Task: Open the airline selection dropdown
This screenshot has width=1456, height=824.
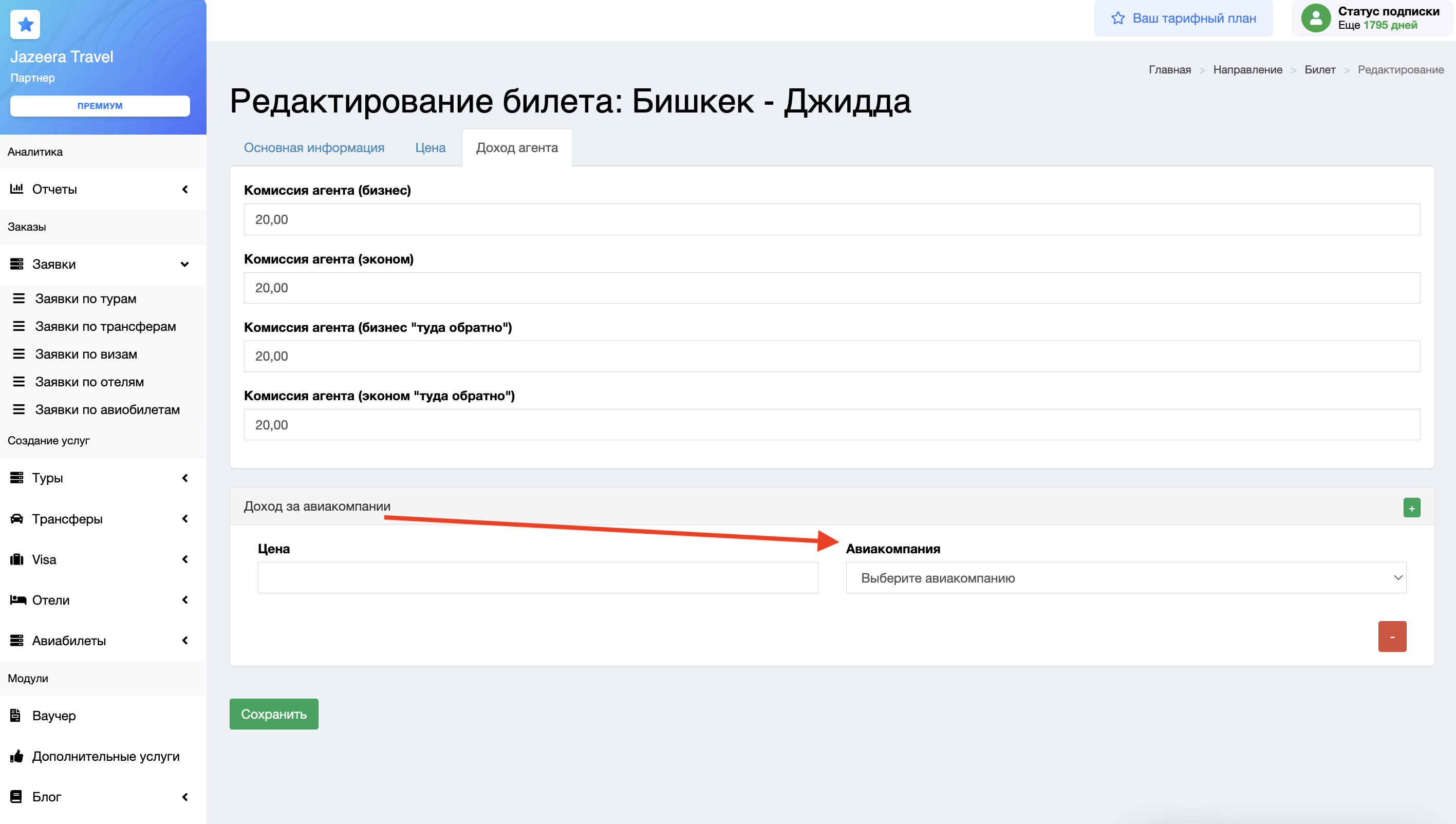Action: pyautogui.click(x=1125, y=578)
